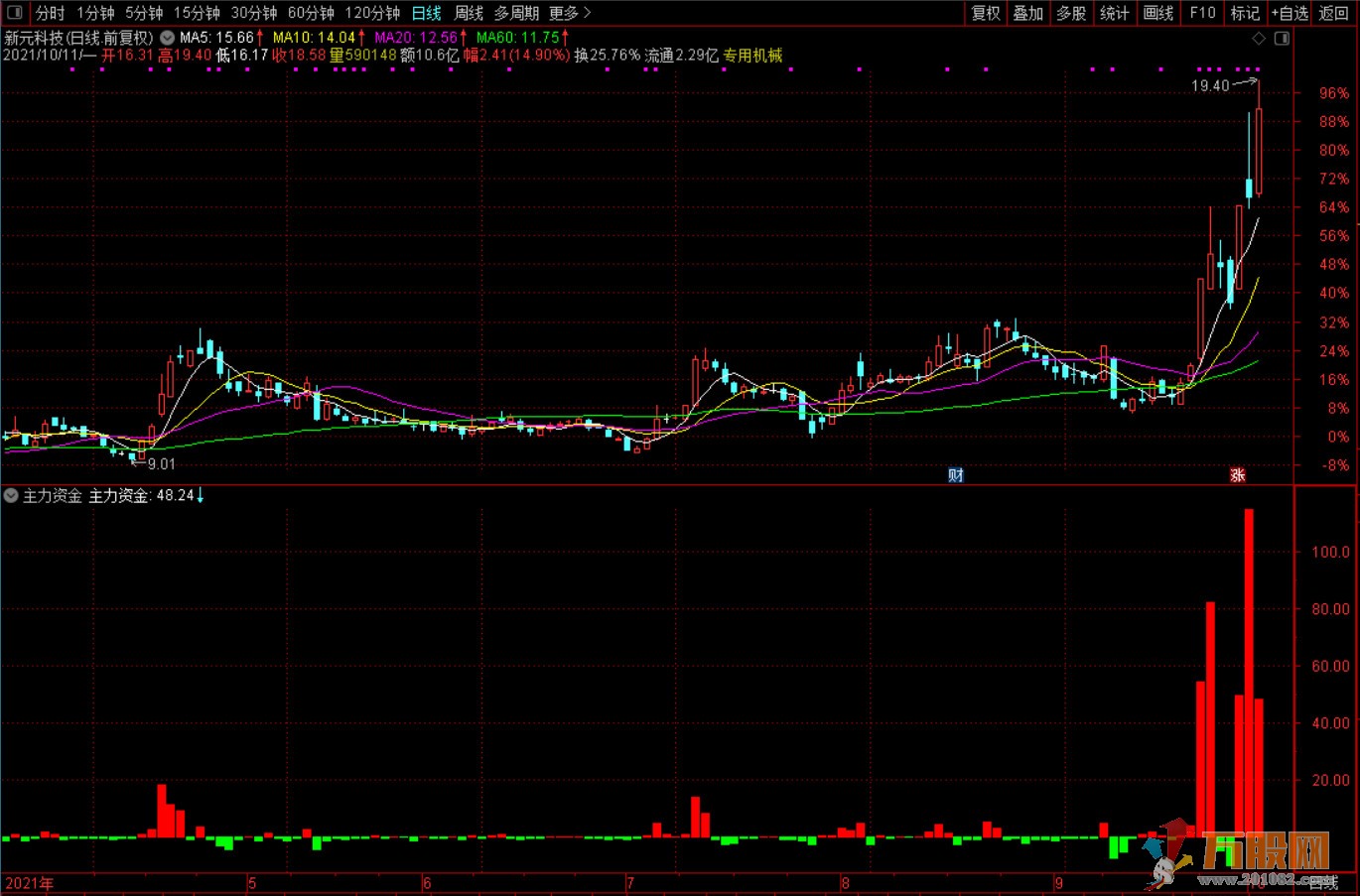Click the 96% scale label on price axis
This screenshot has height=896, width=1360.
pyautogui.click(x=1333, y=93)
